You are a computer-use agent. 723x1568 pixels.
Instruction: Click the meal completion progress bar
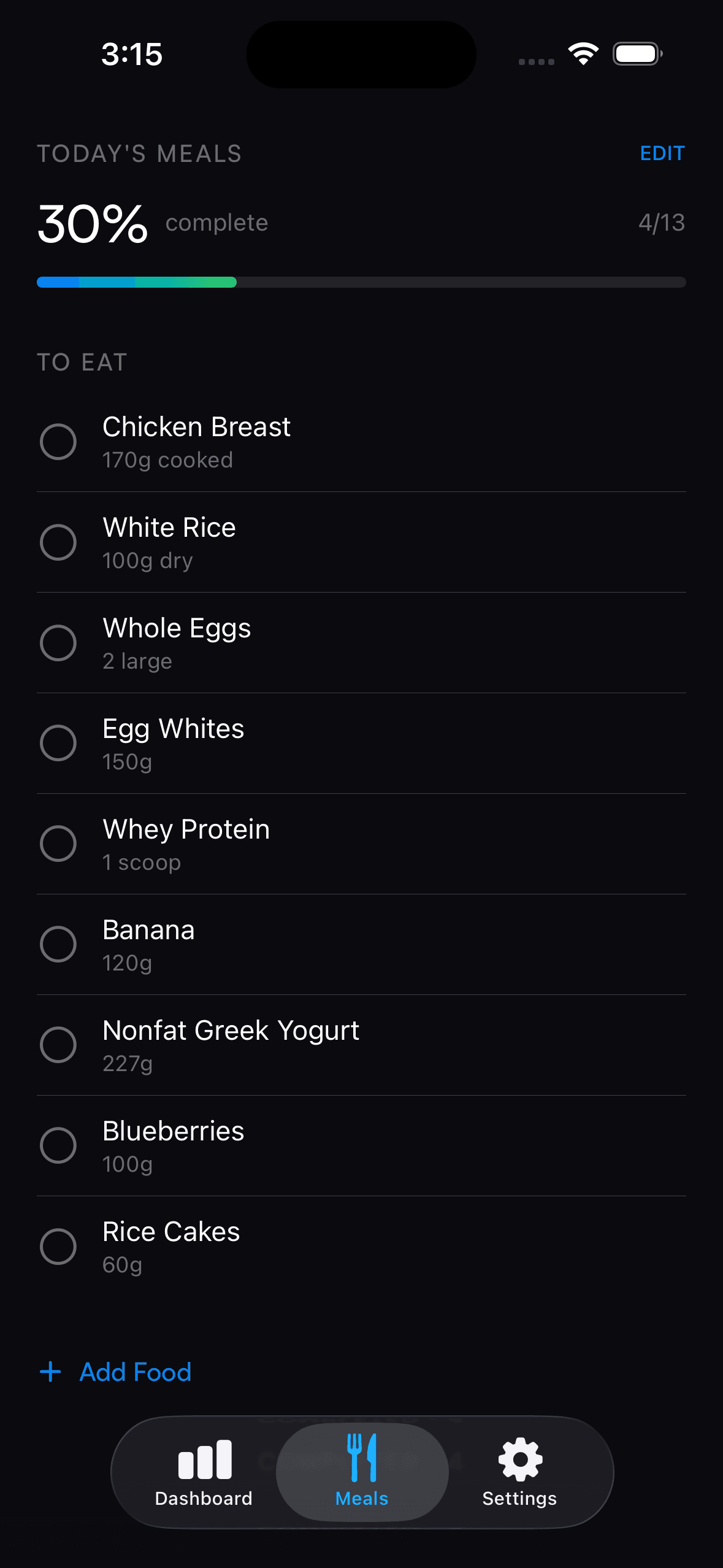tap(361, 282)
